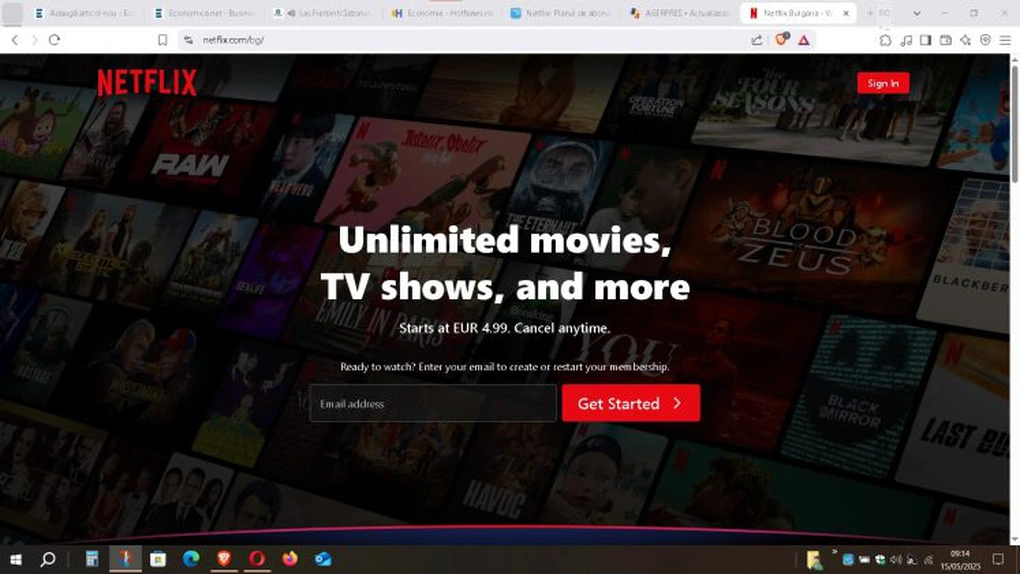Open the Brave VPN icon

(986, 40)
